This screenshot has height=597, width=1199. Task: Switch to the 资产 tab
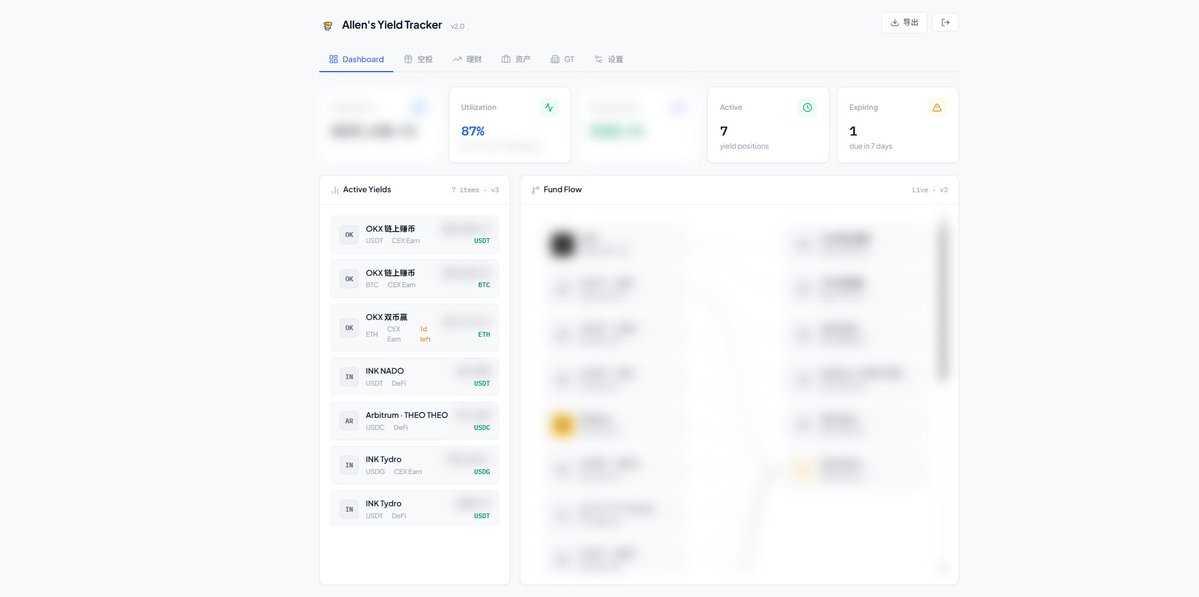[516, 59]
